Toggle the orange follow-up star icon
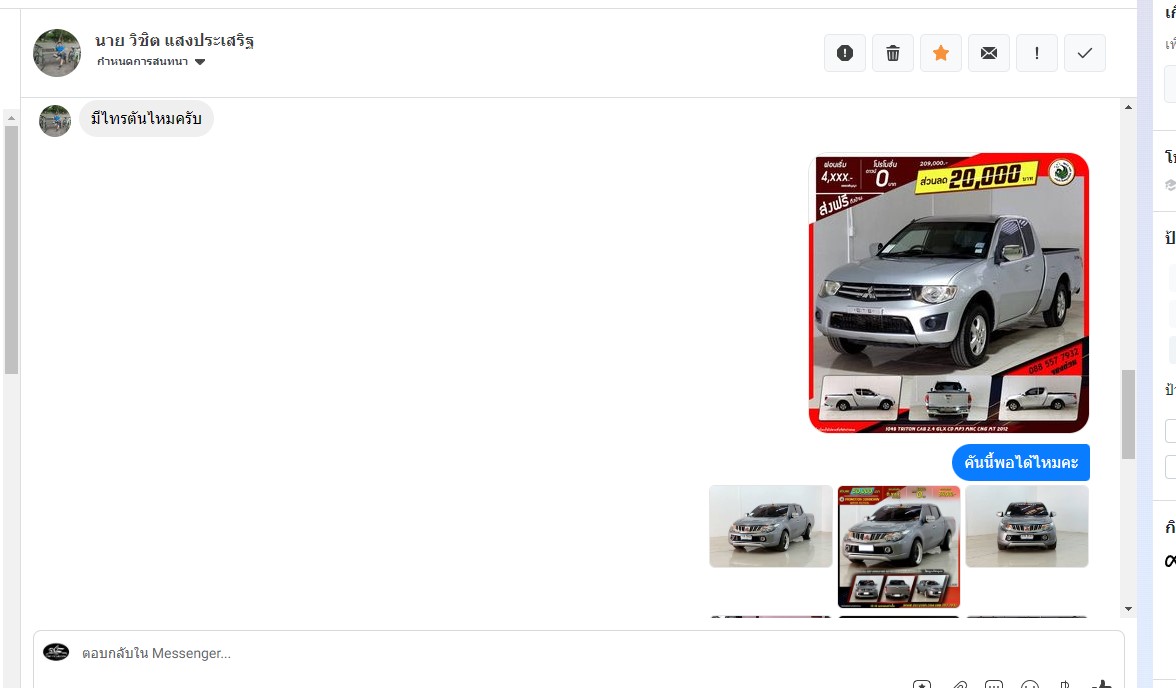The width and height of the screenshot is (1176, 688). 940,53
